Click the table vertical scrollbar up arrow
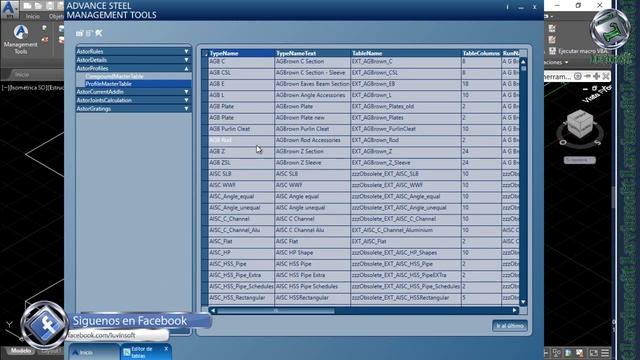This screenshot has height=360, width=640. click(x=523, y=62)
